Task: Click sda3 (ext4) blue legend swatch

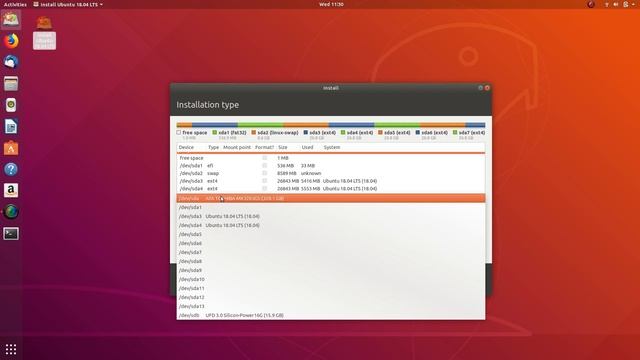Action: pyautogui.click(x=305, y=133)
